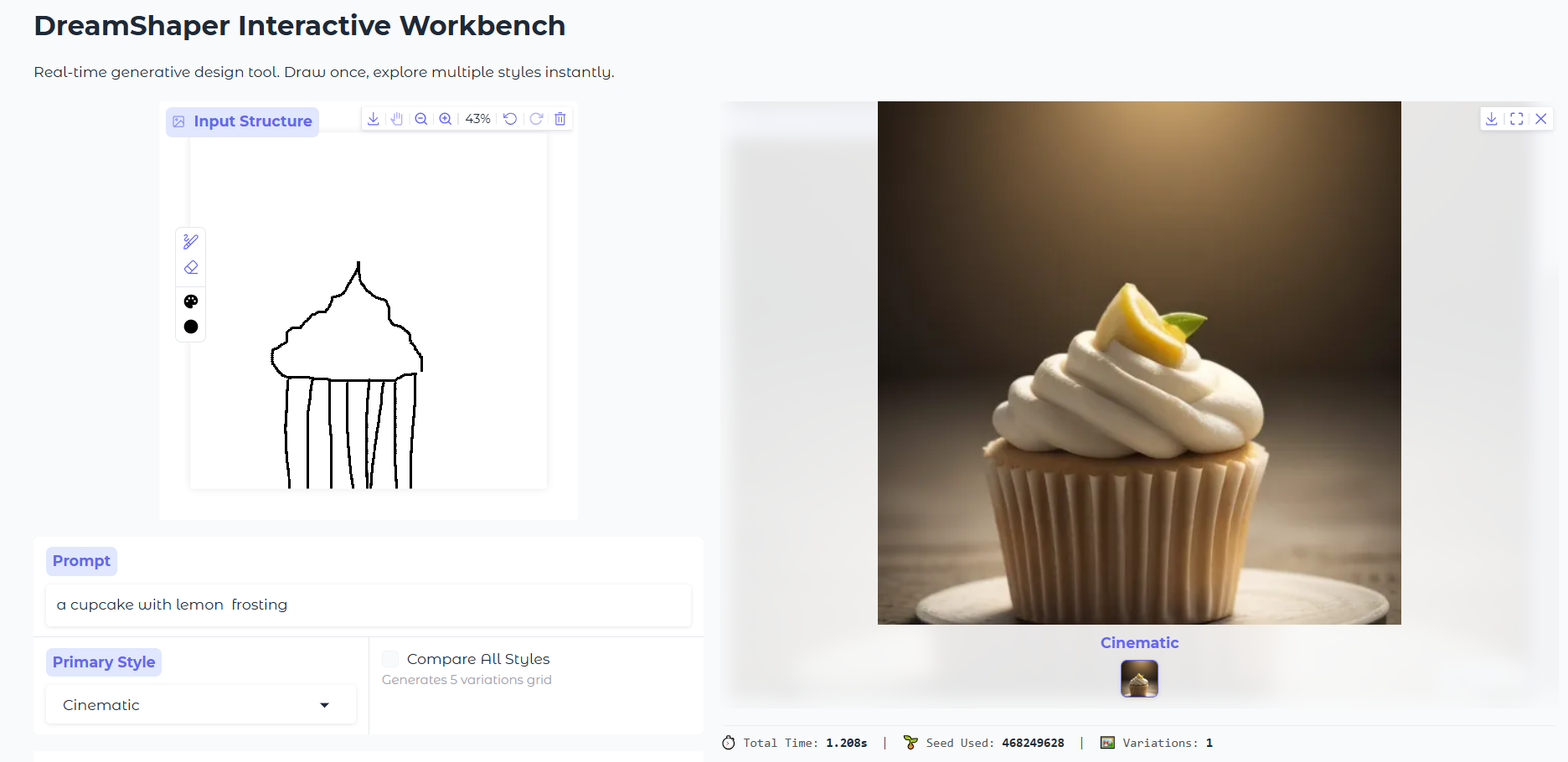Zoom in on the sketch canvas

446,119
